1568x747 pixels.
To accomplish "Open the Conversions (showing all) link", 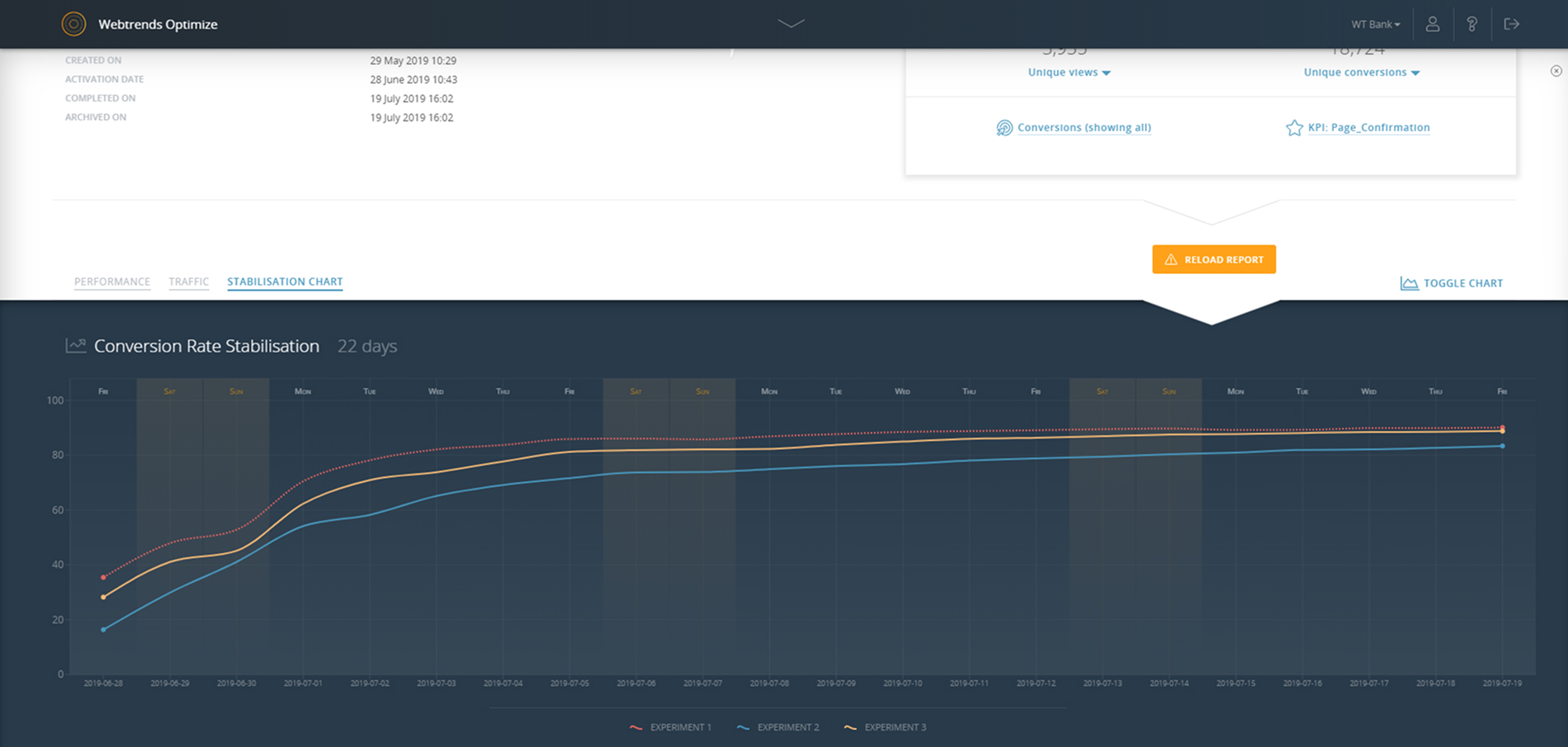I will point(1084,127).
